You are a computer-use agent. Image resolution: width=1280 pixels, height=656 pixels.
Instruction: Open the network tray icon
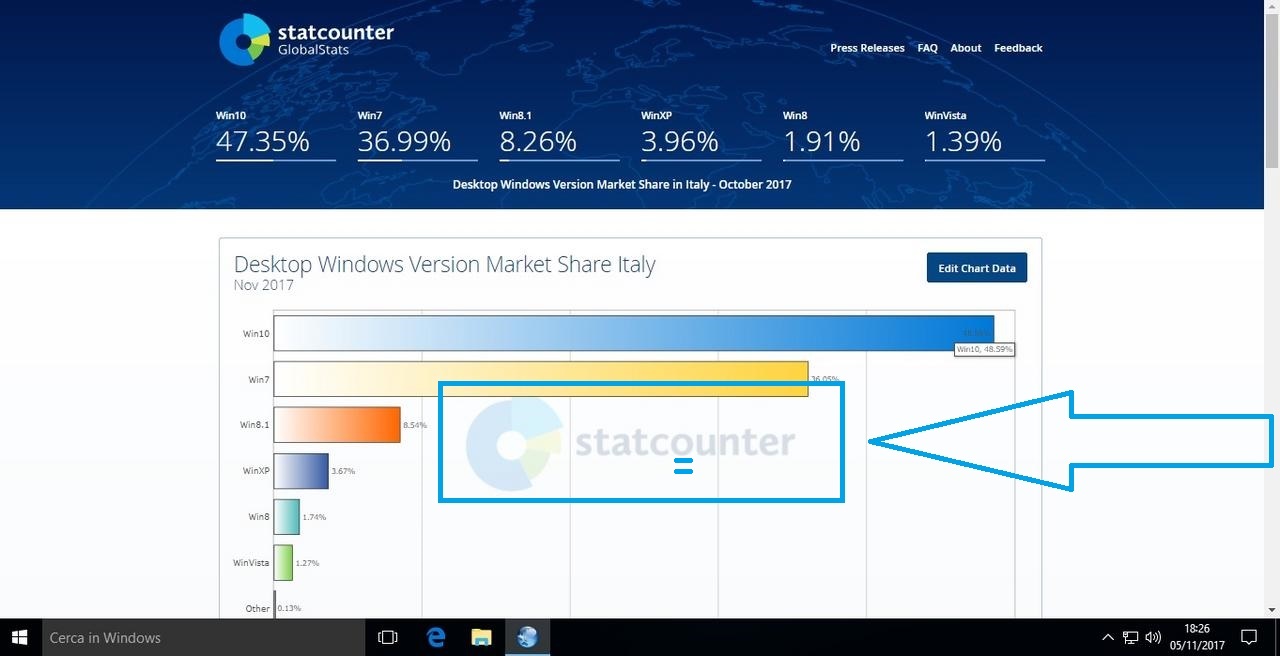tap(1131, 637)
